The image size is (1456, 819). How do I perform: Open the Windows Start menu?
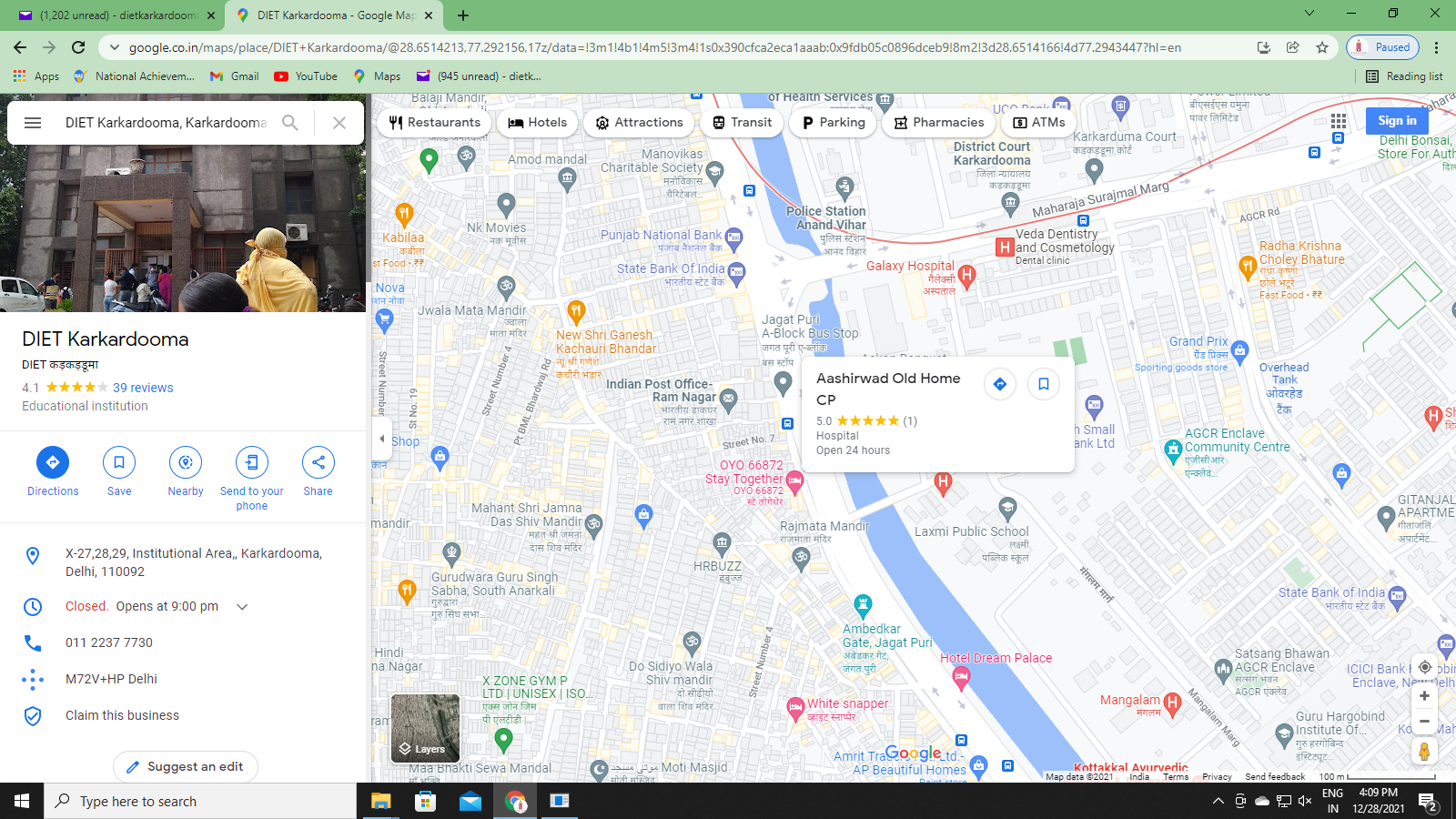click(22, 801)
